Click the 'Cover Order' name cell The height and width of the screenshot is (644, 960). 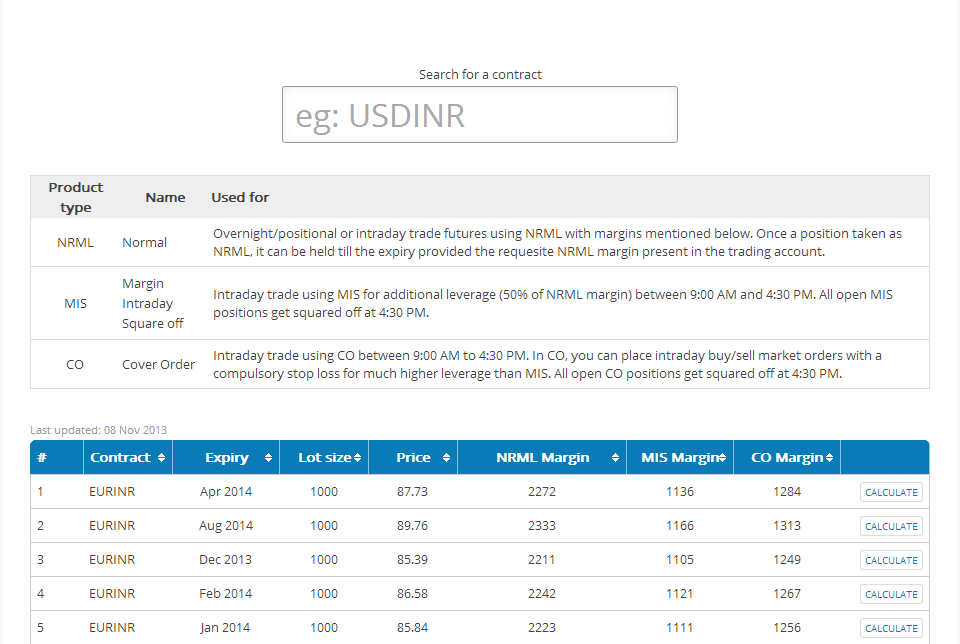click(x=158, y=364)
